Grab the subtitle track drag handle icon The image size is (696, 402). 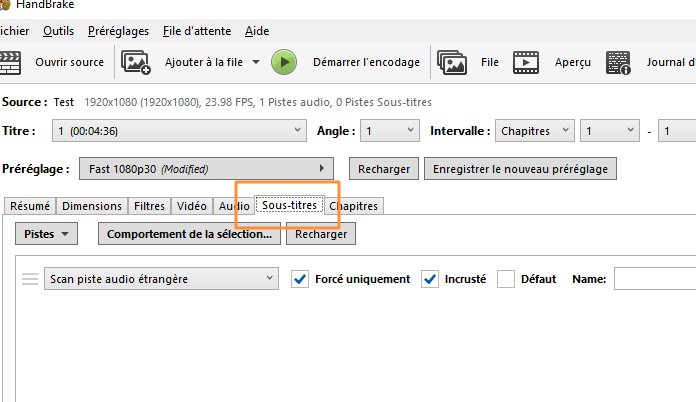pos(30,279)
